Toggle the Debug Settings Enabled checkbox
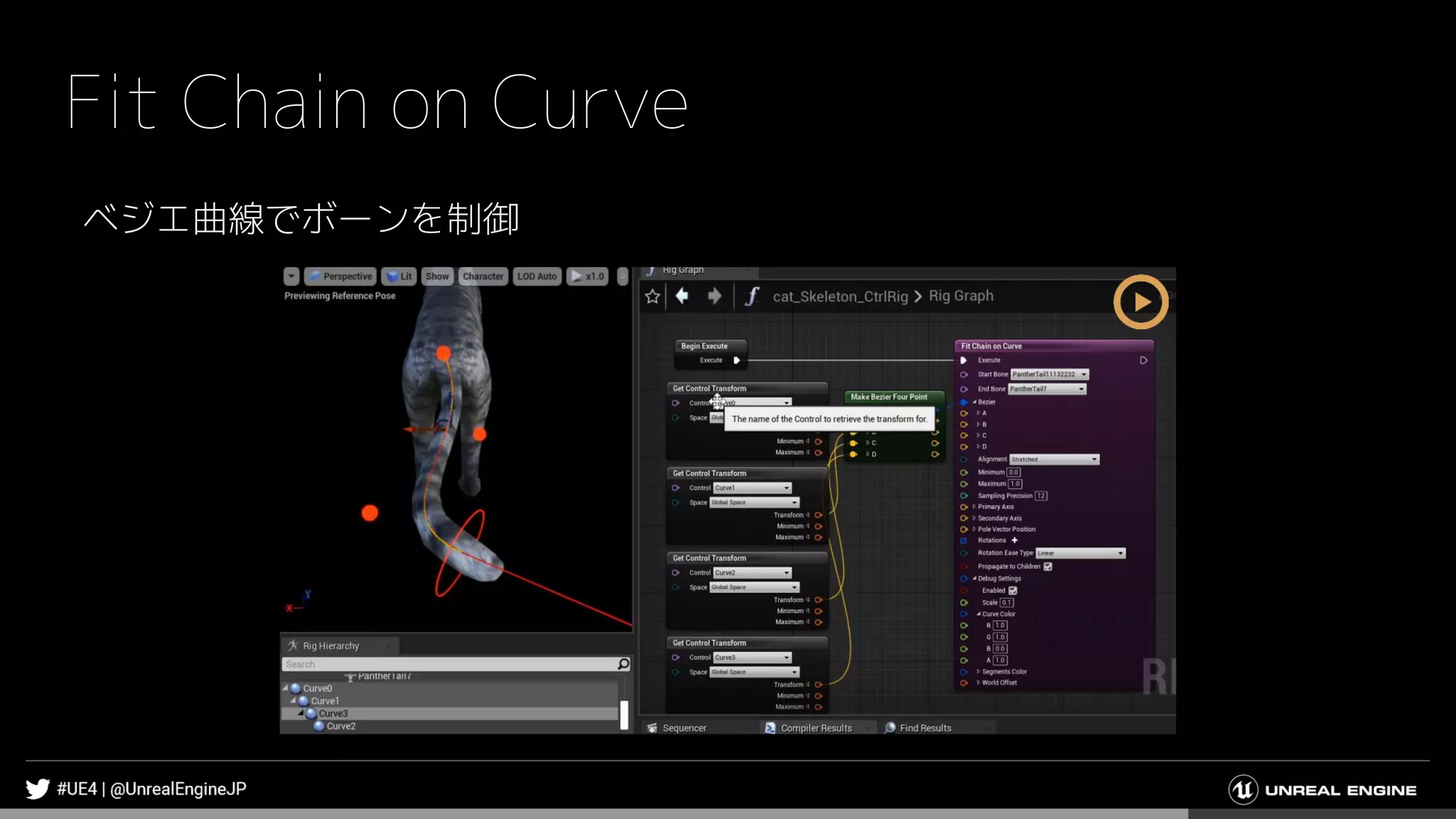Image resolution: width=1456 pixels, height=819 pixels. click(x=1013, y=591)
